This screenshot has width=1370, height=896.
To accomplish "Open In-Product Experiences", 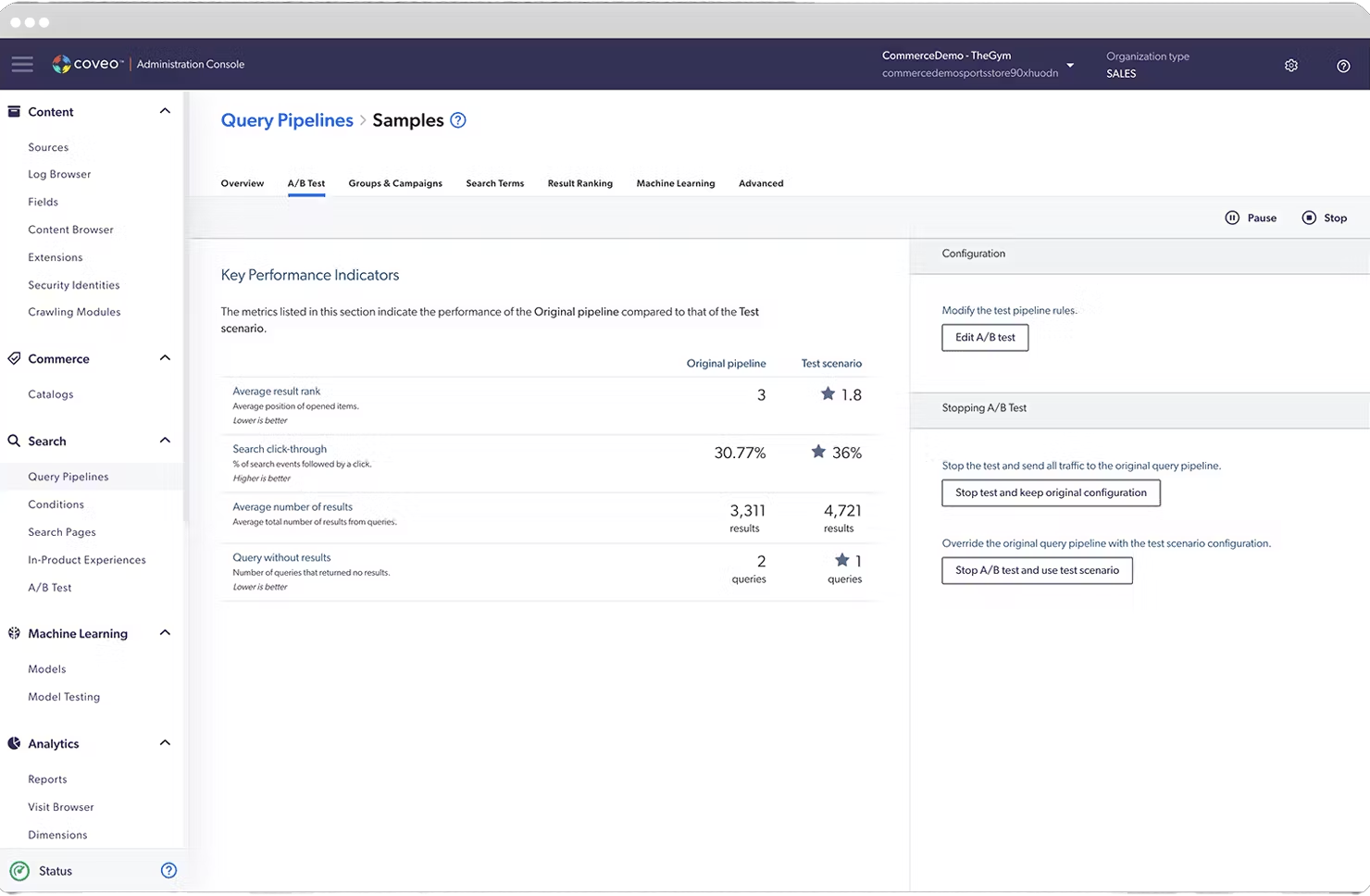I will pyautogui.click(x=87, y=560).
